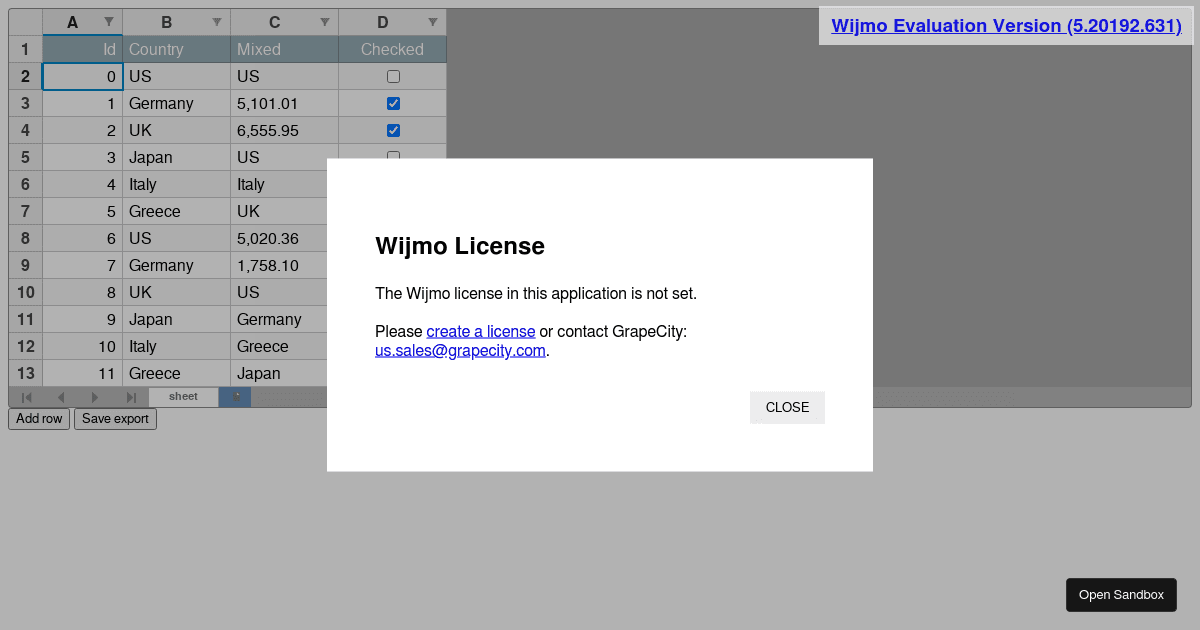The height and width of the screenshot is (630, 1200).
Task: Select the 'sheet' tab
Action: [183, 397]
